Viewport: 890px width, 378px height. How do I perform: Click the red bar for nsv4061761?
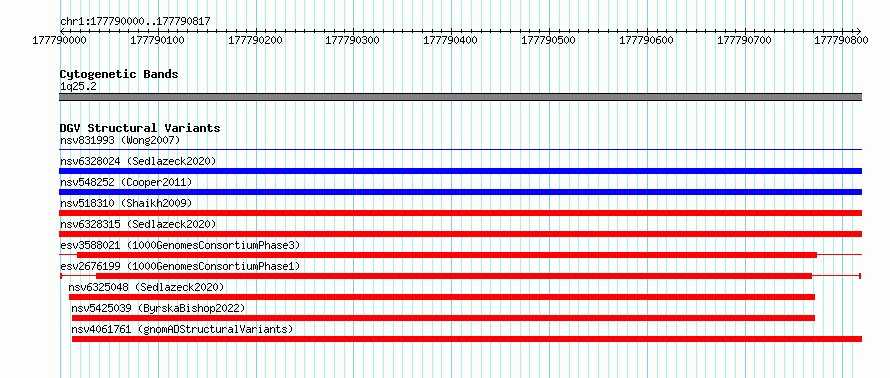[467, 339]
